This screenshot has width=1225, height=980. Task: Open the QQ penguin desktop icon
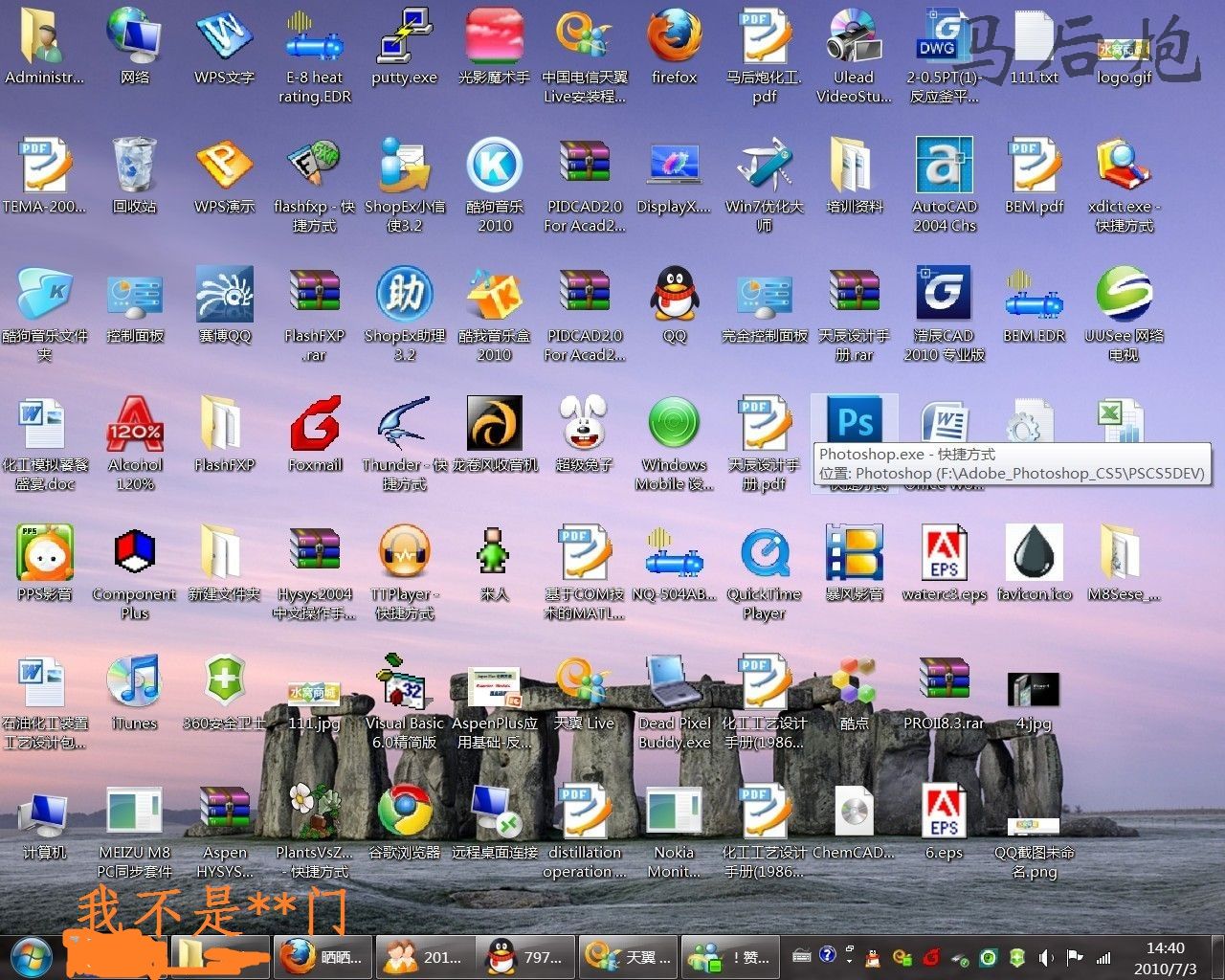(675, 294)
